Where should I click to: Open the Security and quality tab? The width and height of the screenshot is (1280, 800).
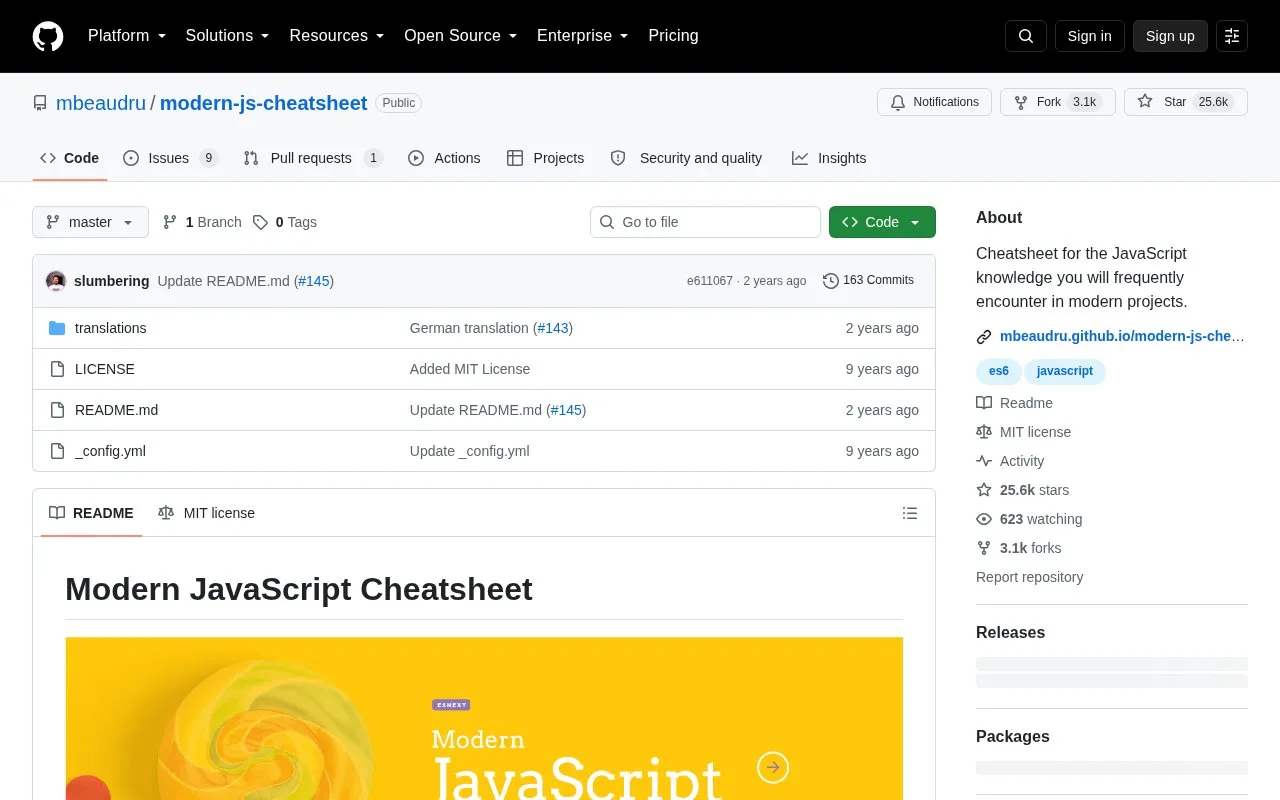[686, 158]
